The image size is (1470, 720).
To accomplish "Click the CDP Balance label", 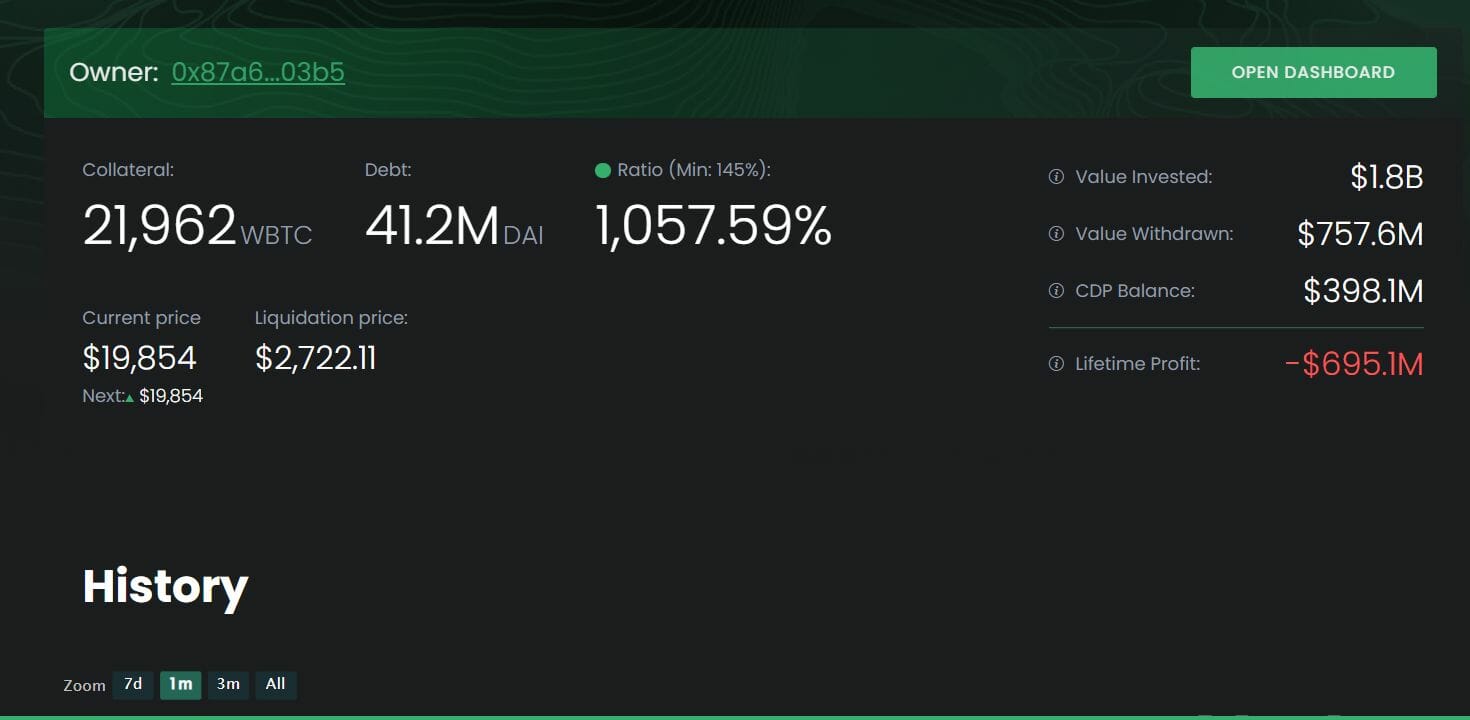I will pos(1135,291).
